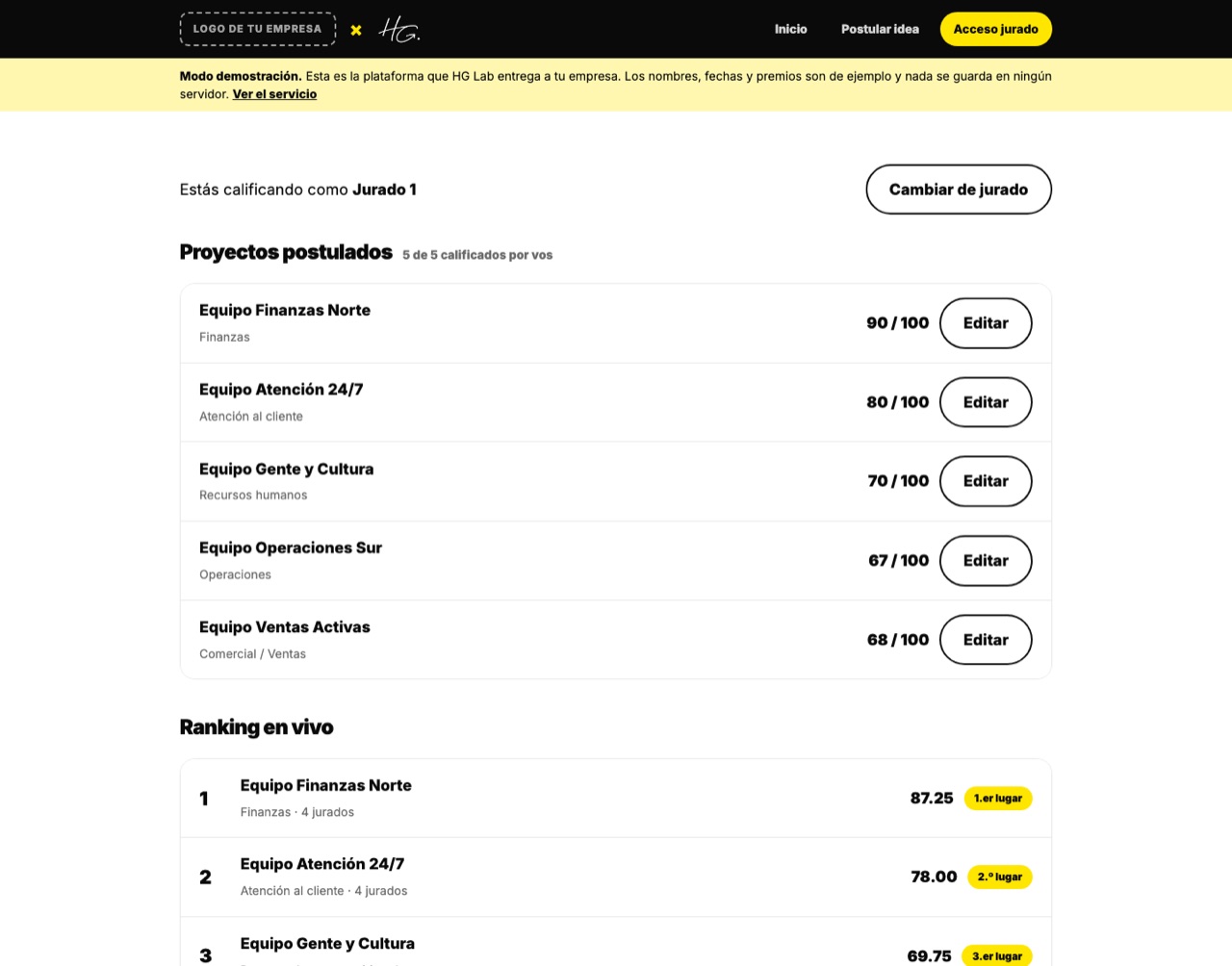Open the Inicio menu item
The image size is (1232, 966).
coord(791,29)
